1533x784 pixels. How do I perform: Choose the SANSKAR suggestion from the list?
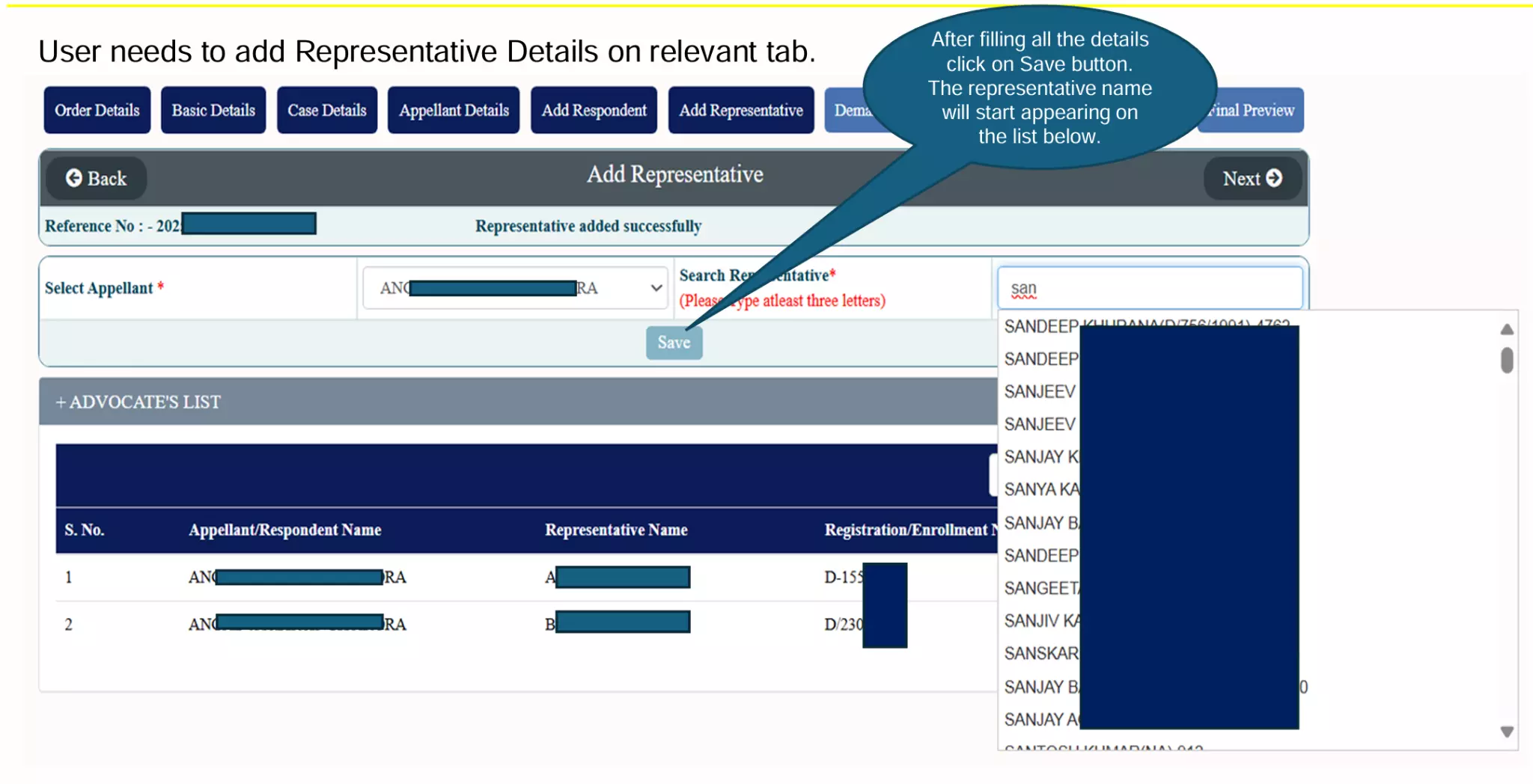tap(1042, 654)
